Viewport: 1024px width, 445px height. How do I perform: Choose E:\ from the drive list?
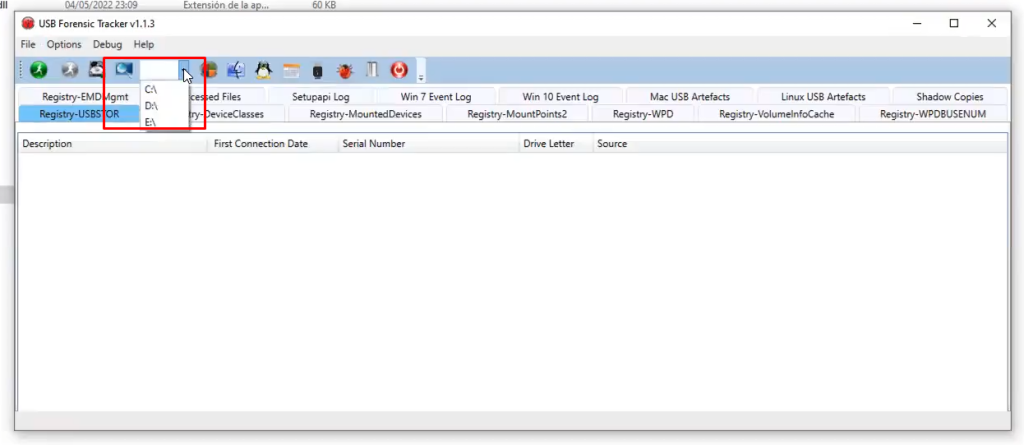coord(165,122)
